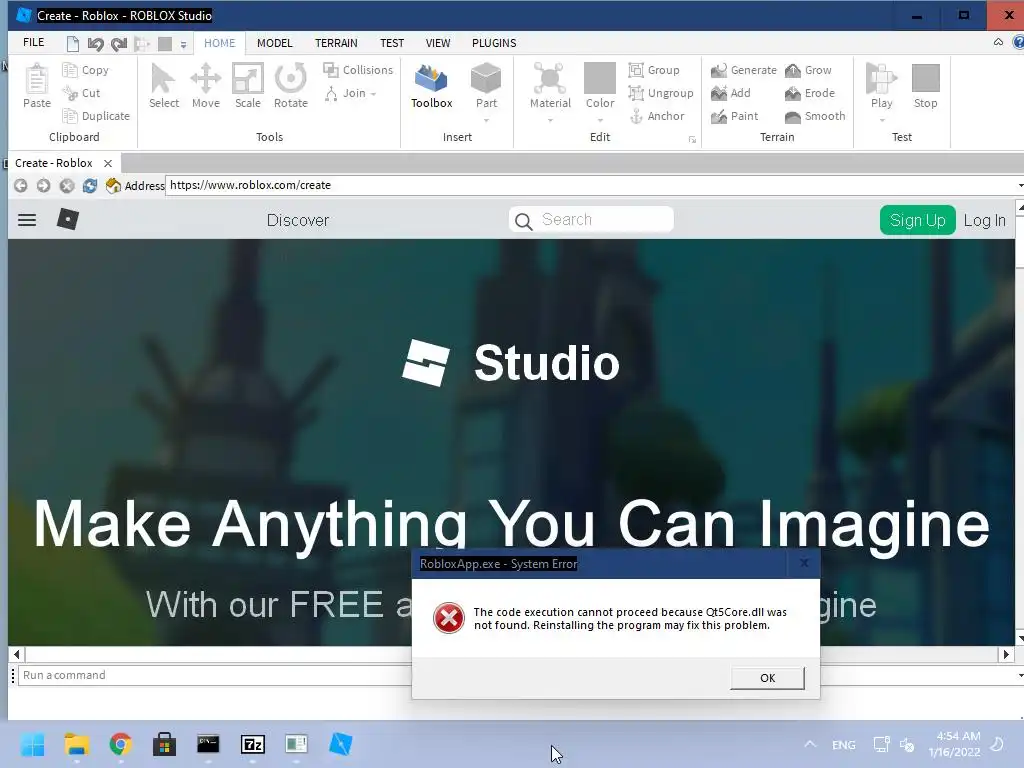Click the browser home icon

tap(113, 185)
